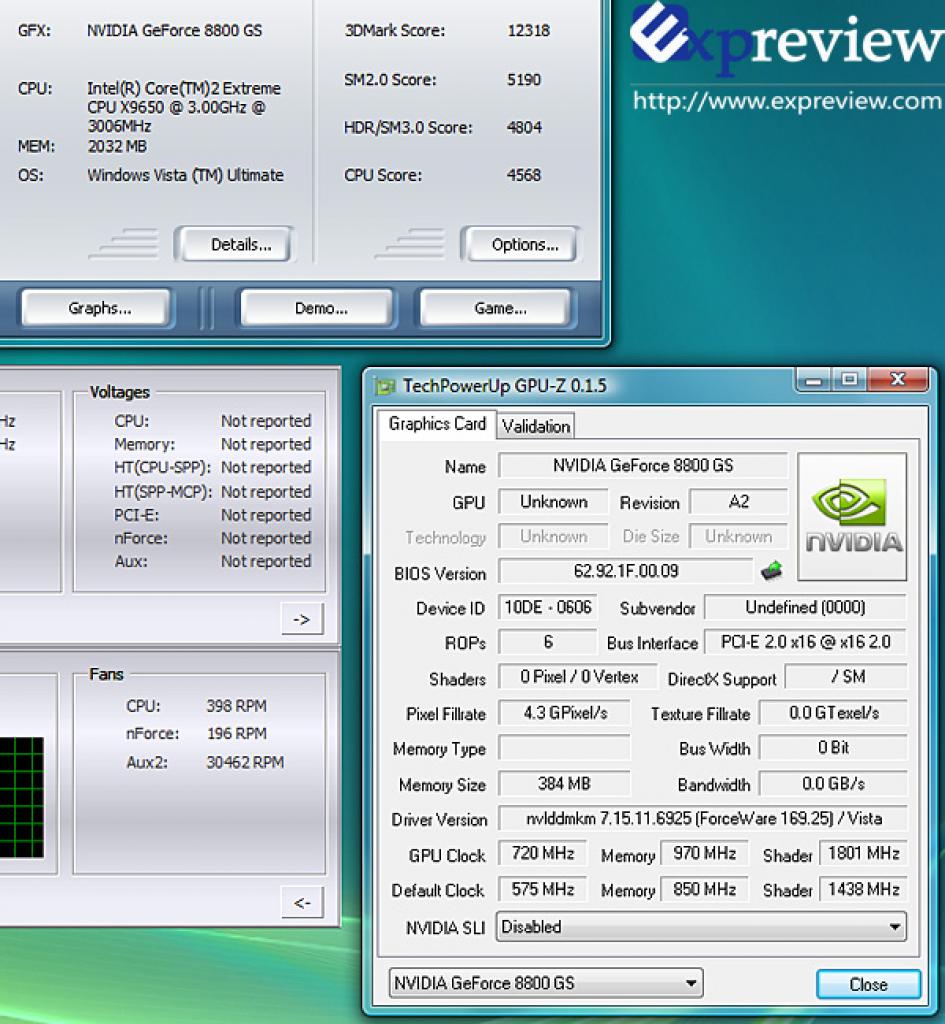The height and width of the screenshot is (1024, 945).
Task: Open the 3DMark Details... button
Action: (236, 244)
